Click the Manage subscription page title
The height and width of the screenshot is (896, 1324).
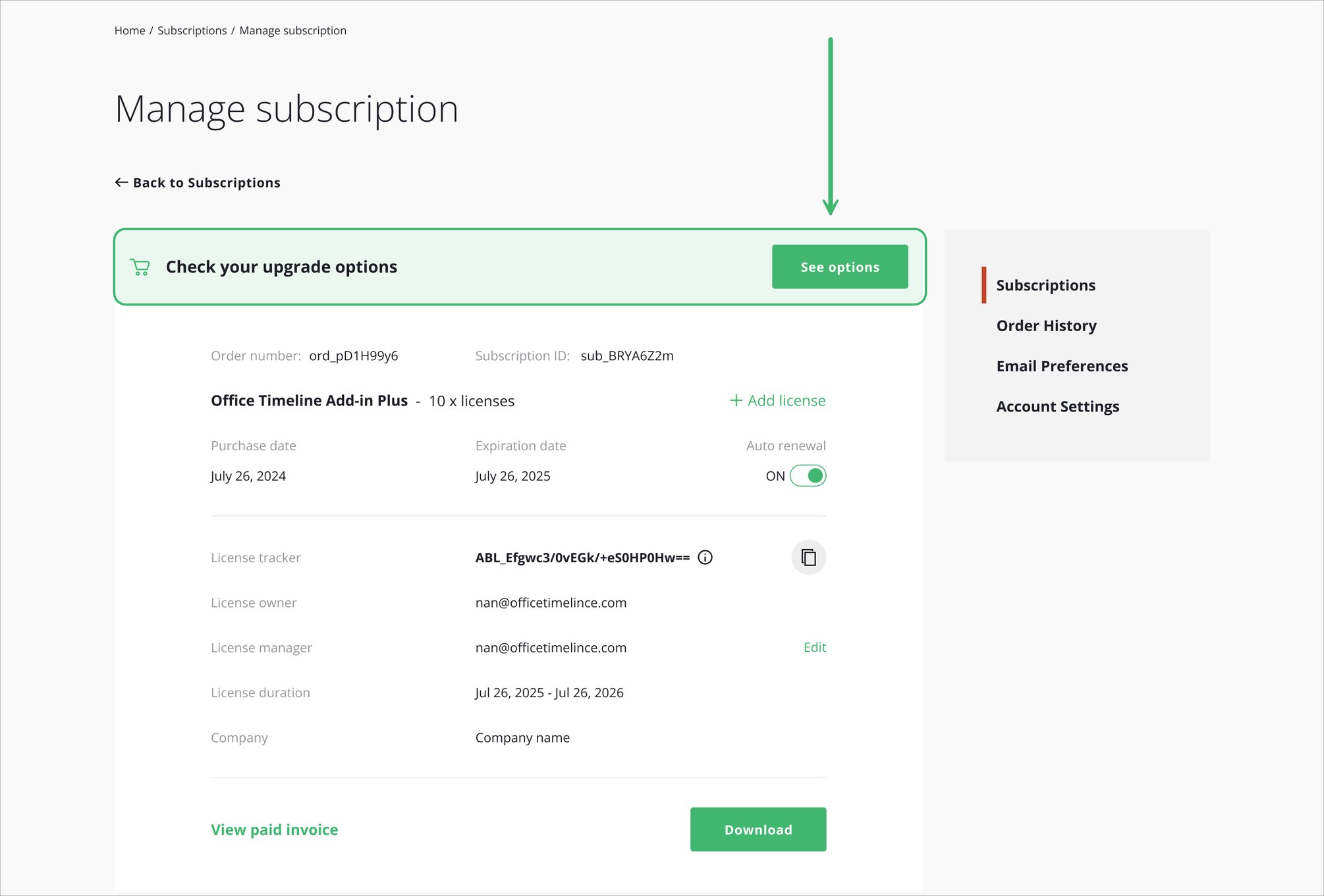tap(287, 109)
